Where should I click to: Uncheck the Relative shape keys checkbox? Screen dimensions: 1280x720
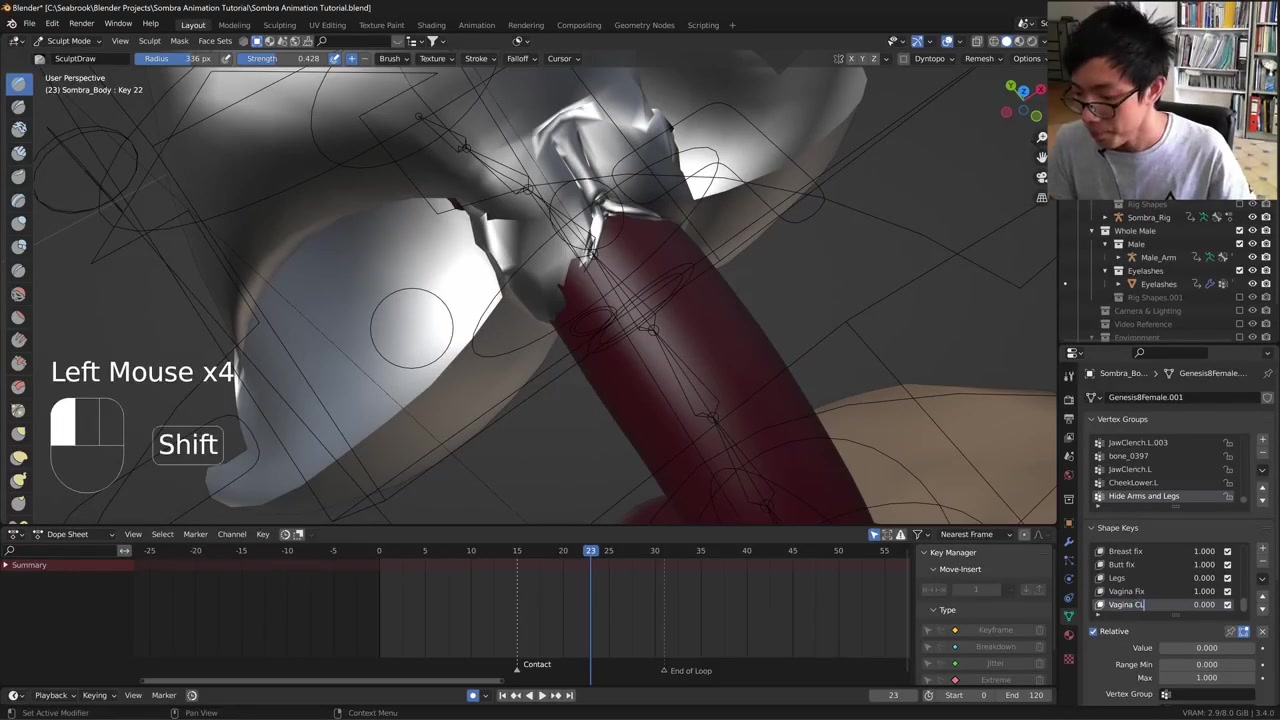(1093, 631)
